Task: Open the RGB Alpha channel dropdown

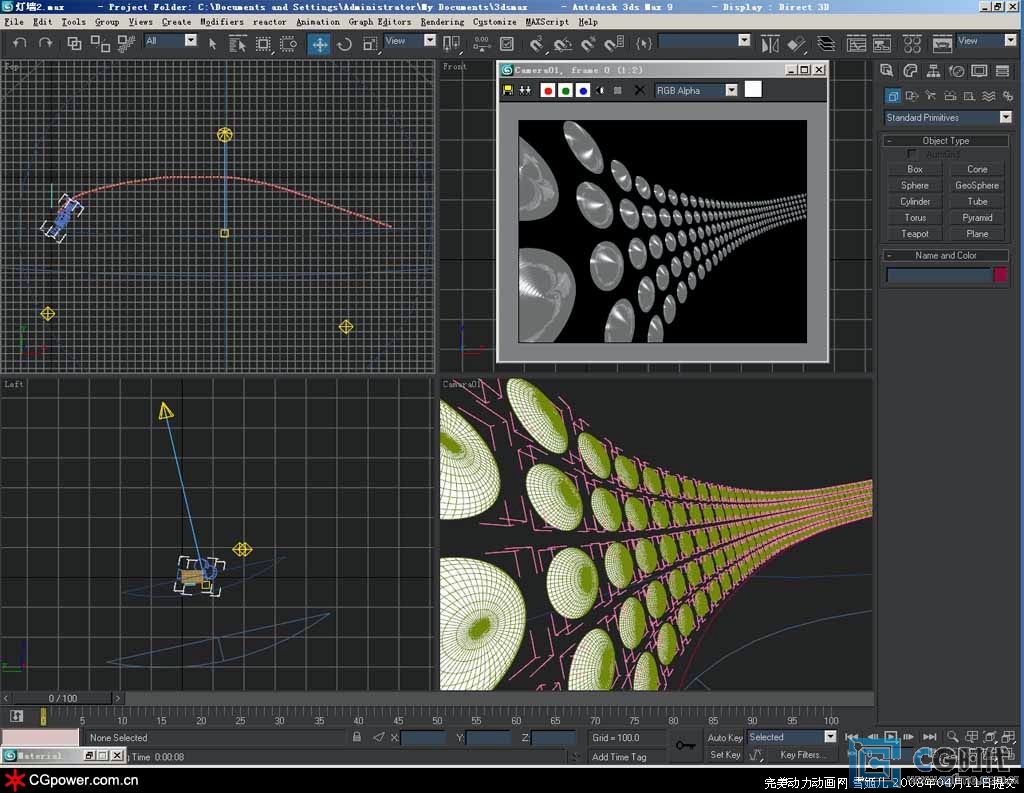Action: coord(696,90)
